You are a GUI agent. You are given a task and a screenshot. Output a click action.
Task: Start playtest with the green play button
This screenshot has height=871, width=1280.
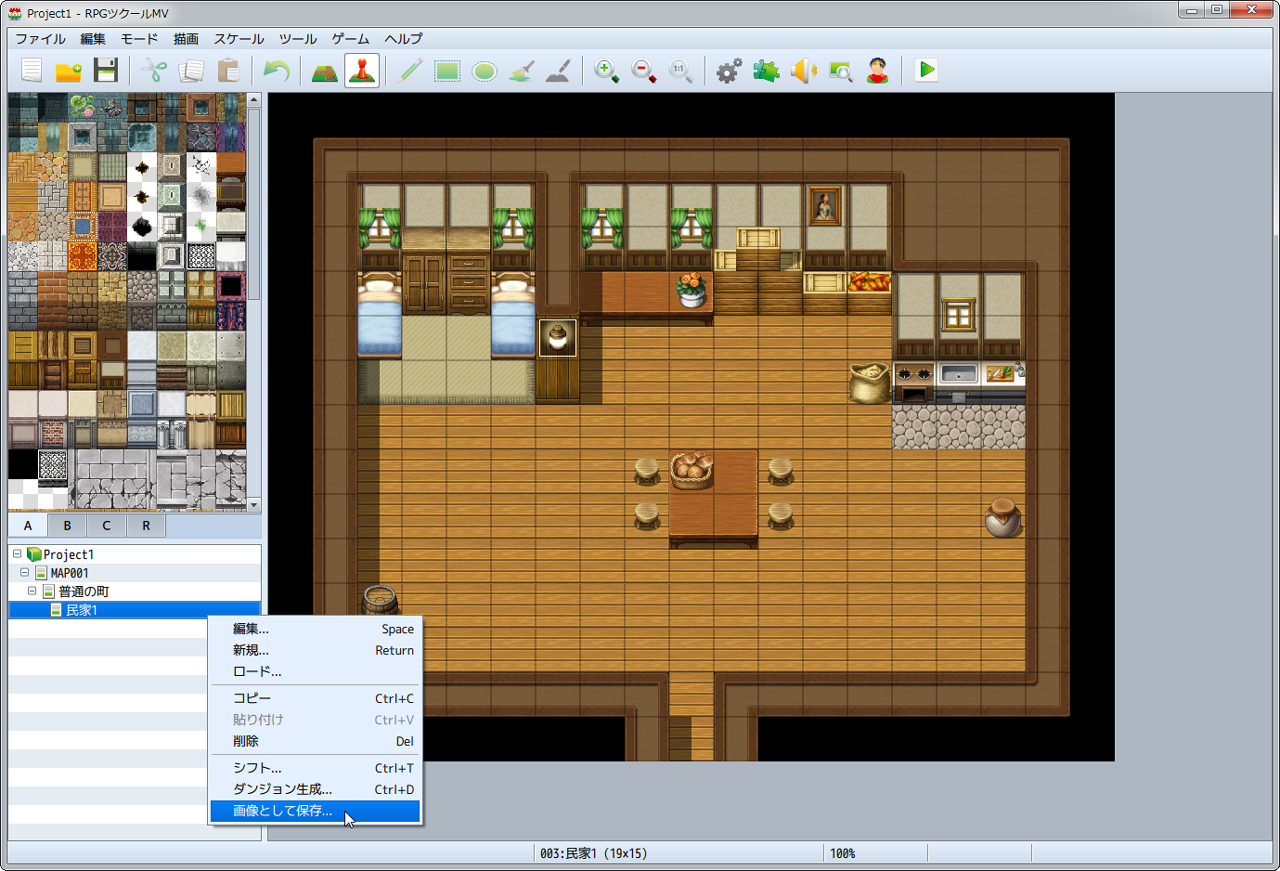[927, 71]
